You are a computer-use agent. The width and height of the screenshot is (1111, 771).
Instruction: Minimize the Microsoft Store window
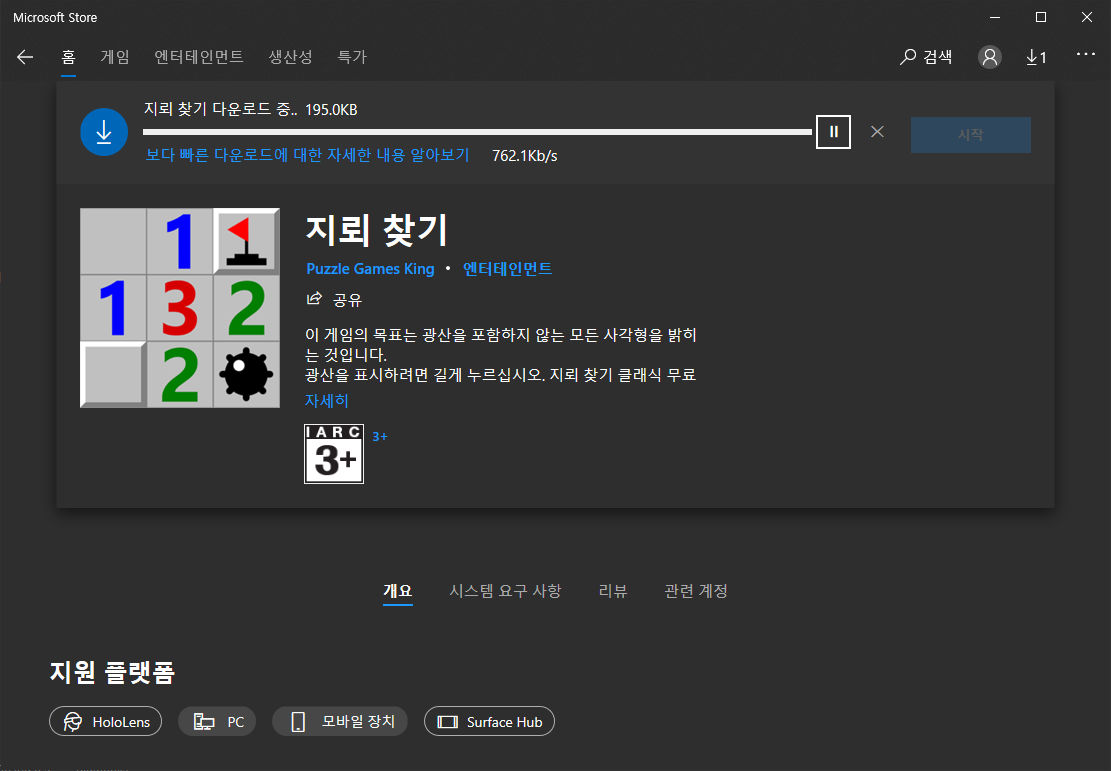995,17
